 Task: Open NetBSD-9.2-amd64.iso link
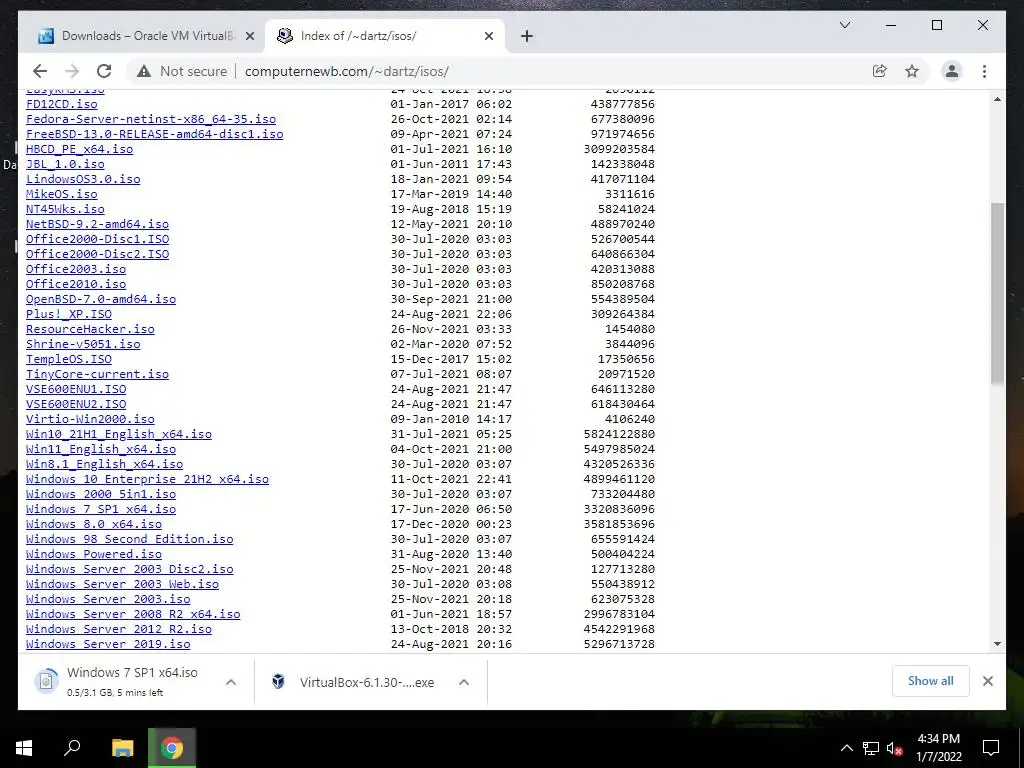click(x=97, y=225)
